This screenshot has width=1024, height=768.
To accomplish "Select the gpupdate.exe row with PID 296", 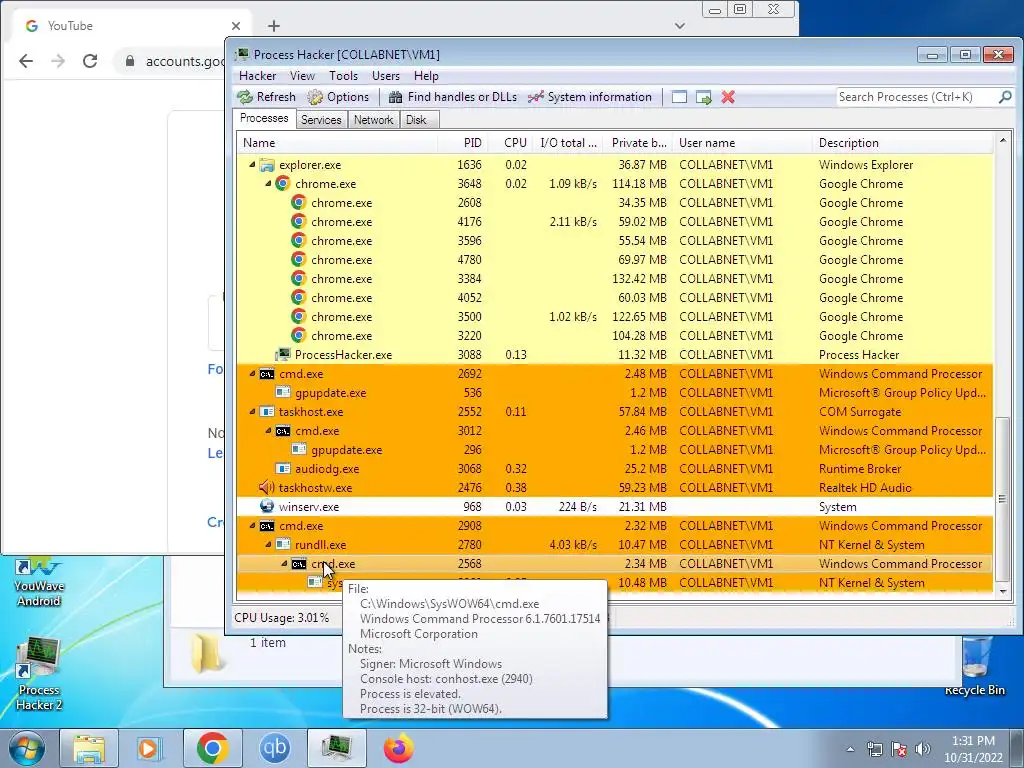I will (615, 449).
